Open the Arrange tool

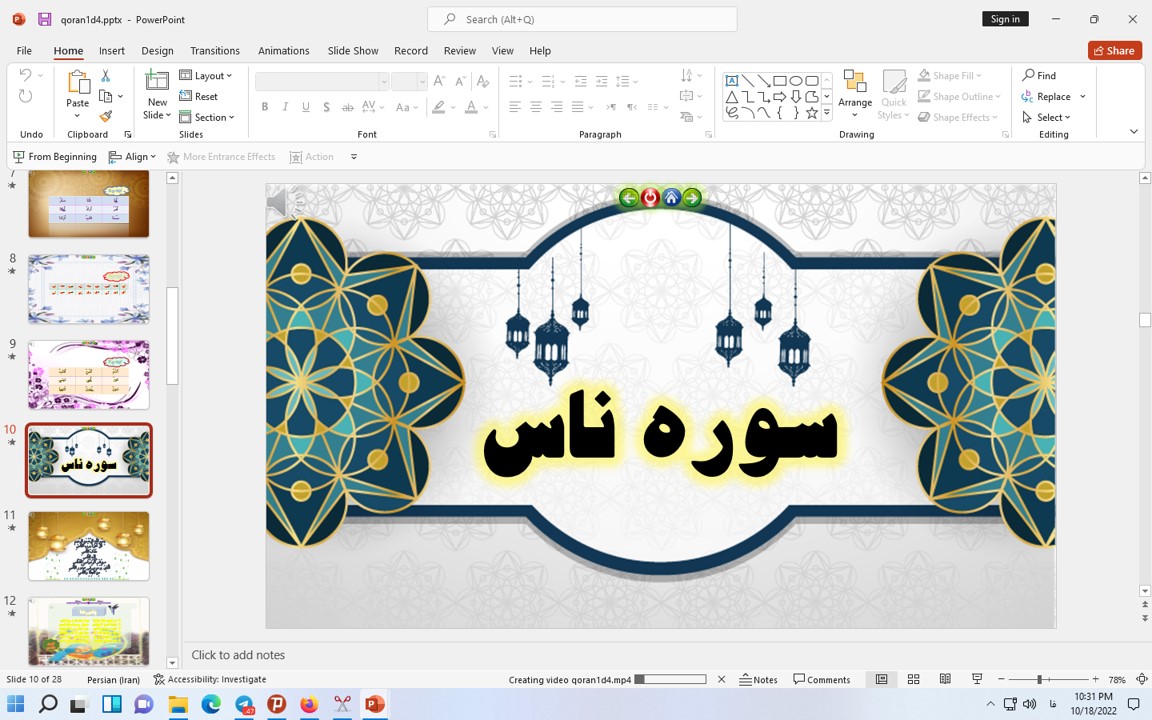click(x=855, y=95)
